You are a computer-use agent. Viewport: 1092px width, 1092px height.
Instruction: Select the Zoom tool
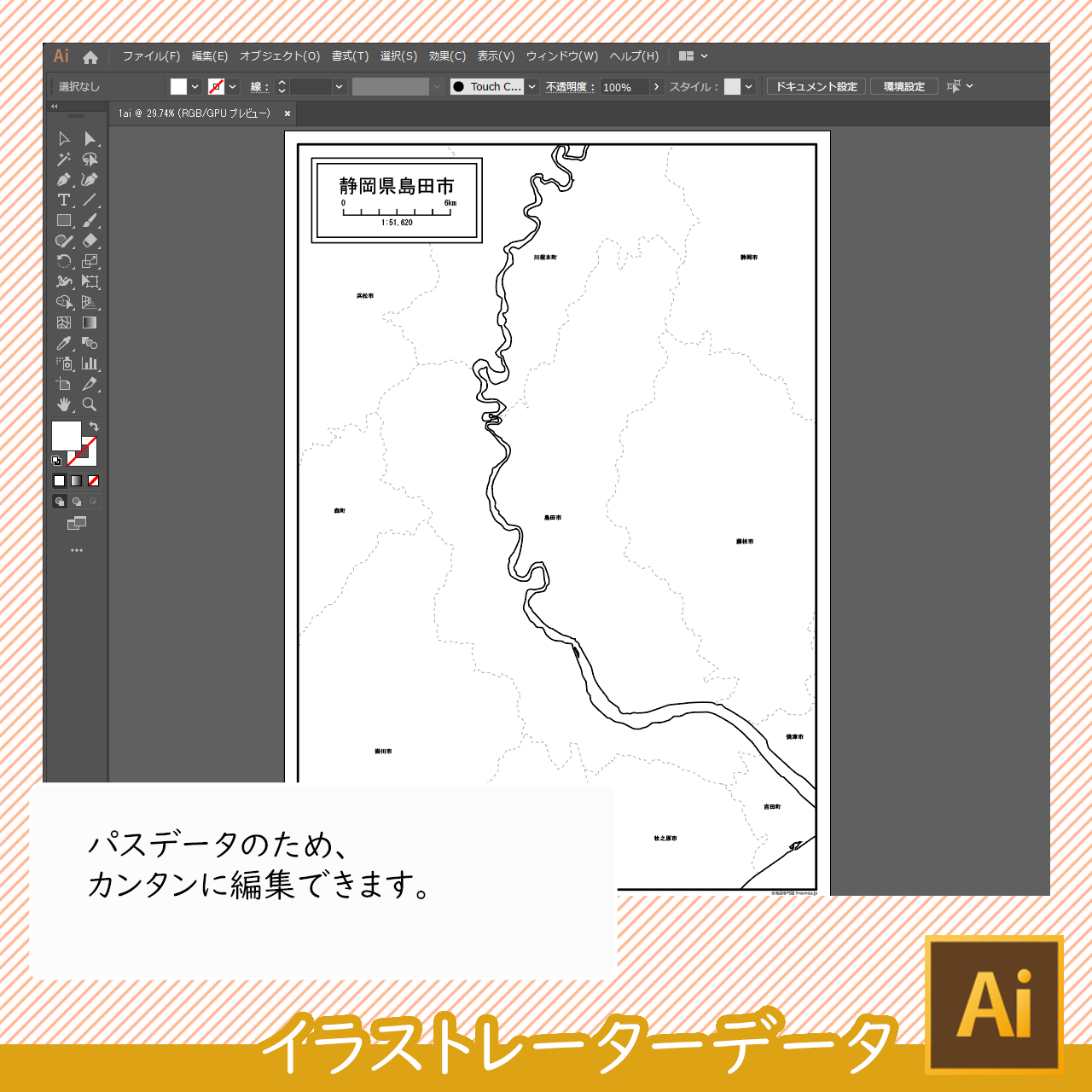tap(90, 404)
